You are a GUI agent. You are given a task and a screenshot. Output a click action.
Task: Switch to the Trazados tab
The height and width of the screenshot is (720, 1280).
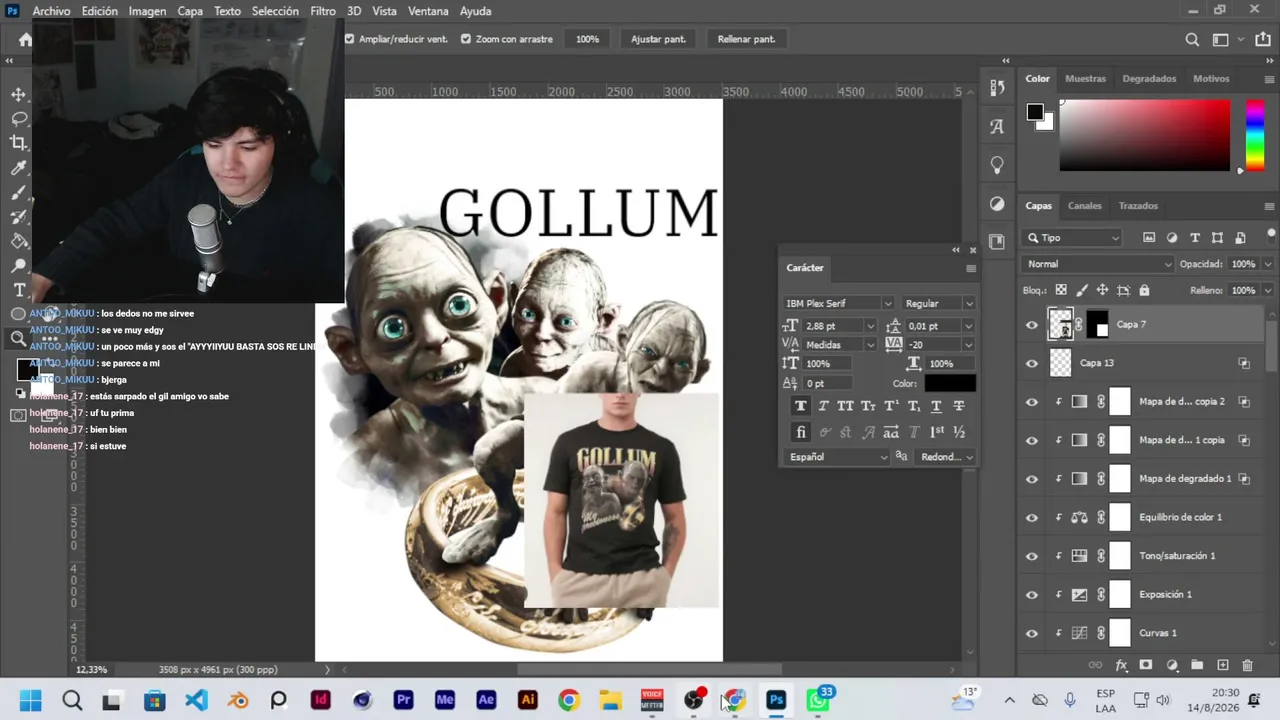click(1138, 206)
